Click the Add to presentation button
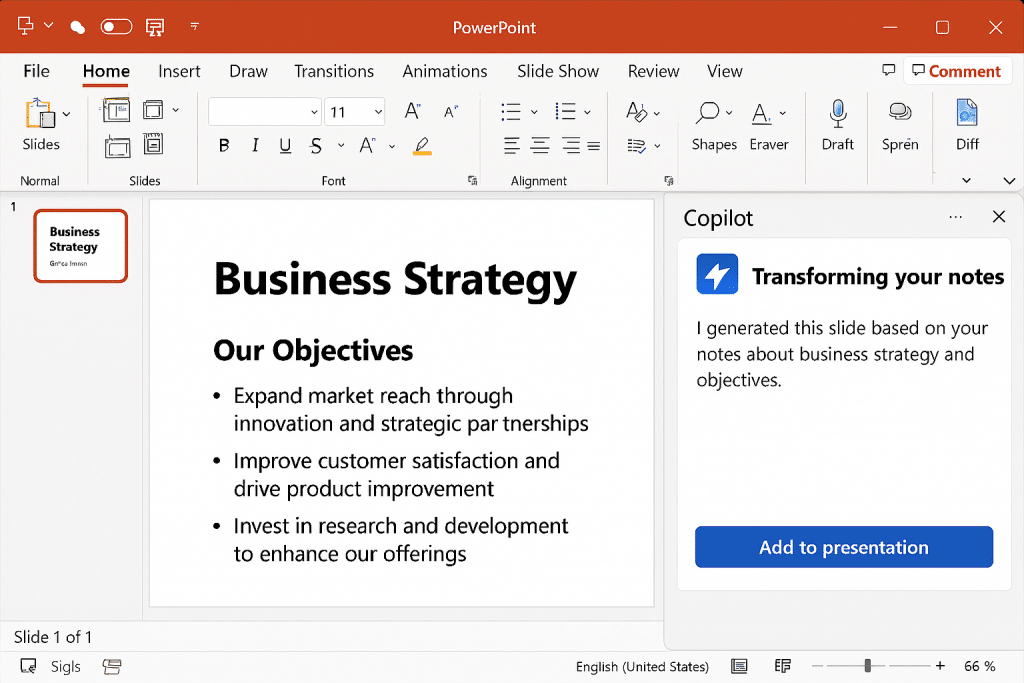The width and height of the screenshot is (1024, 683). 844,547
